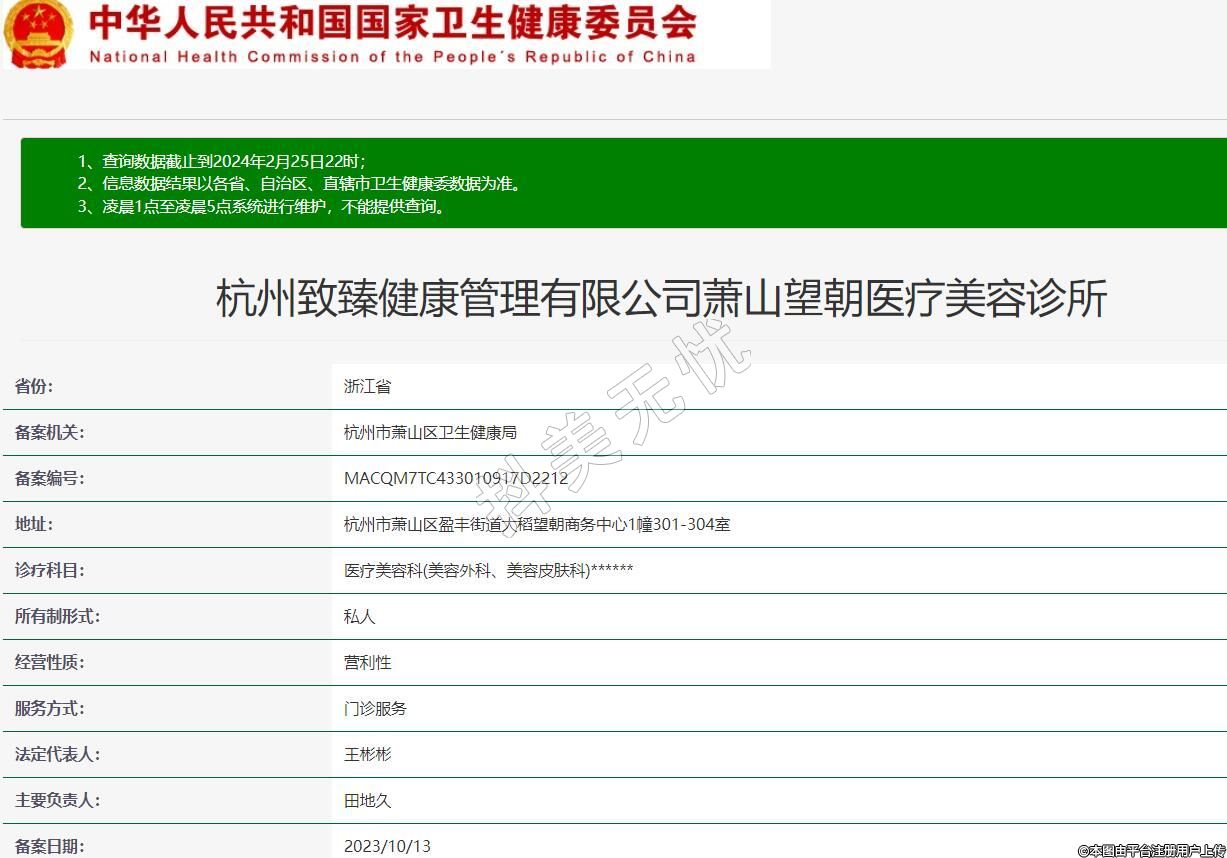Click the clinic name heading
The height and width of the screenshot is (858, 1227).
[x=661, y=299]
